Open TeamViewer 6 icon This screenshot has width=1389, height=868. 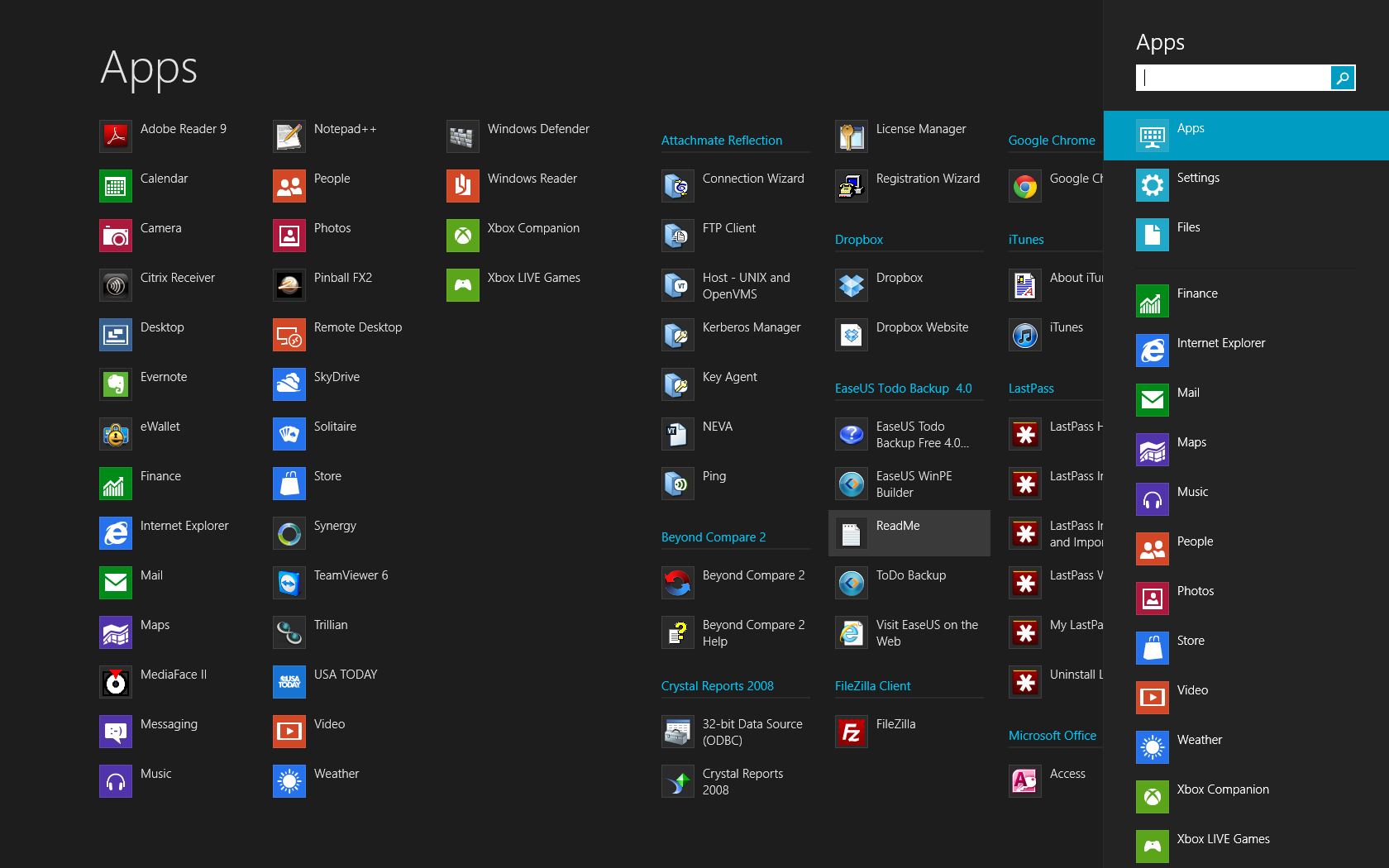coord(289,583)
